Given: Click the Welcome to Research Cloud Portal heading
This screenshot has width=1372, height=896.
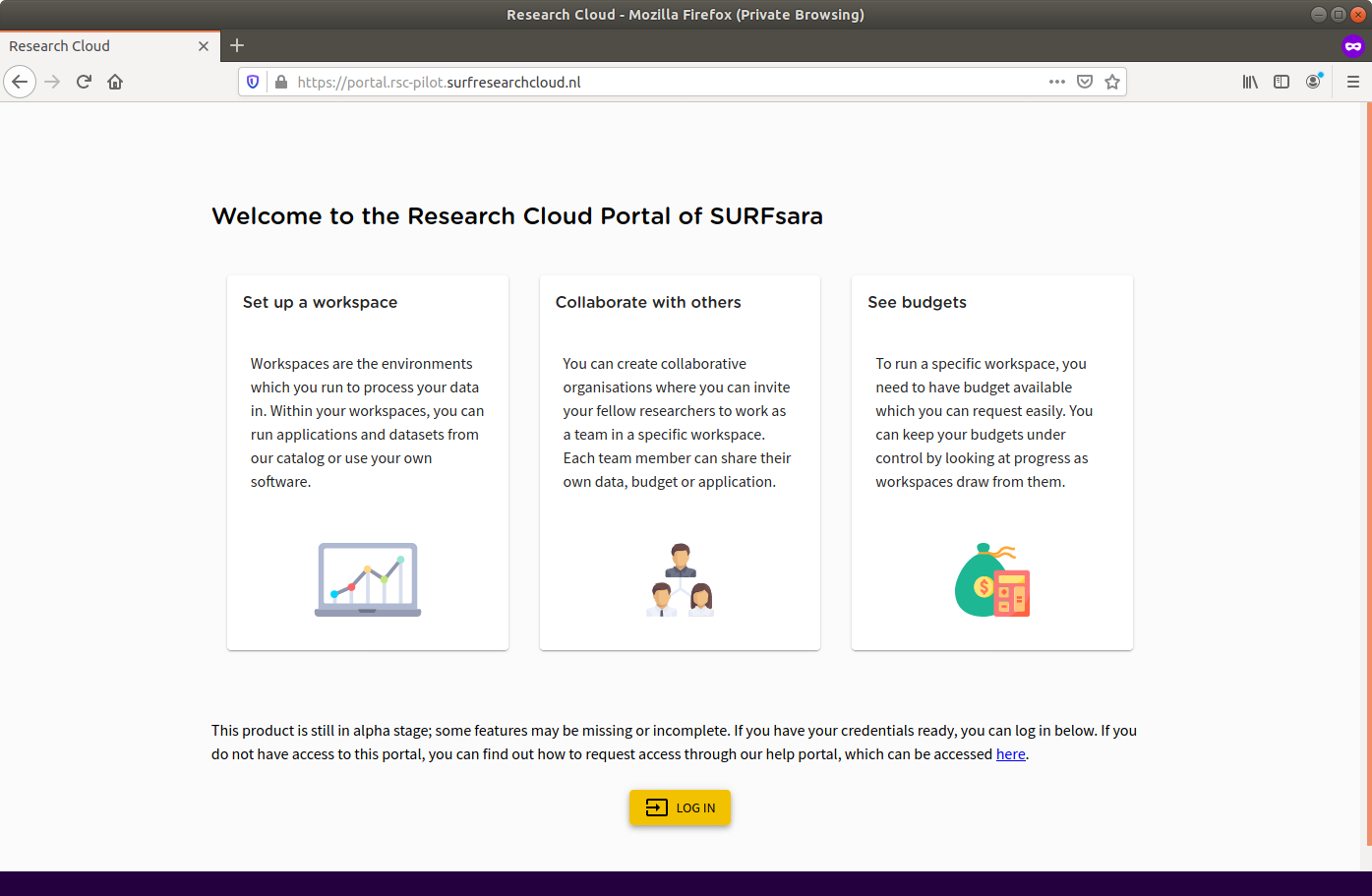Looking at the screenshot, I should [x=517, y=216].
